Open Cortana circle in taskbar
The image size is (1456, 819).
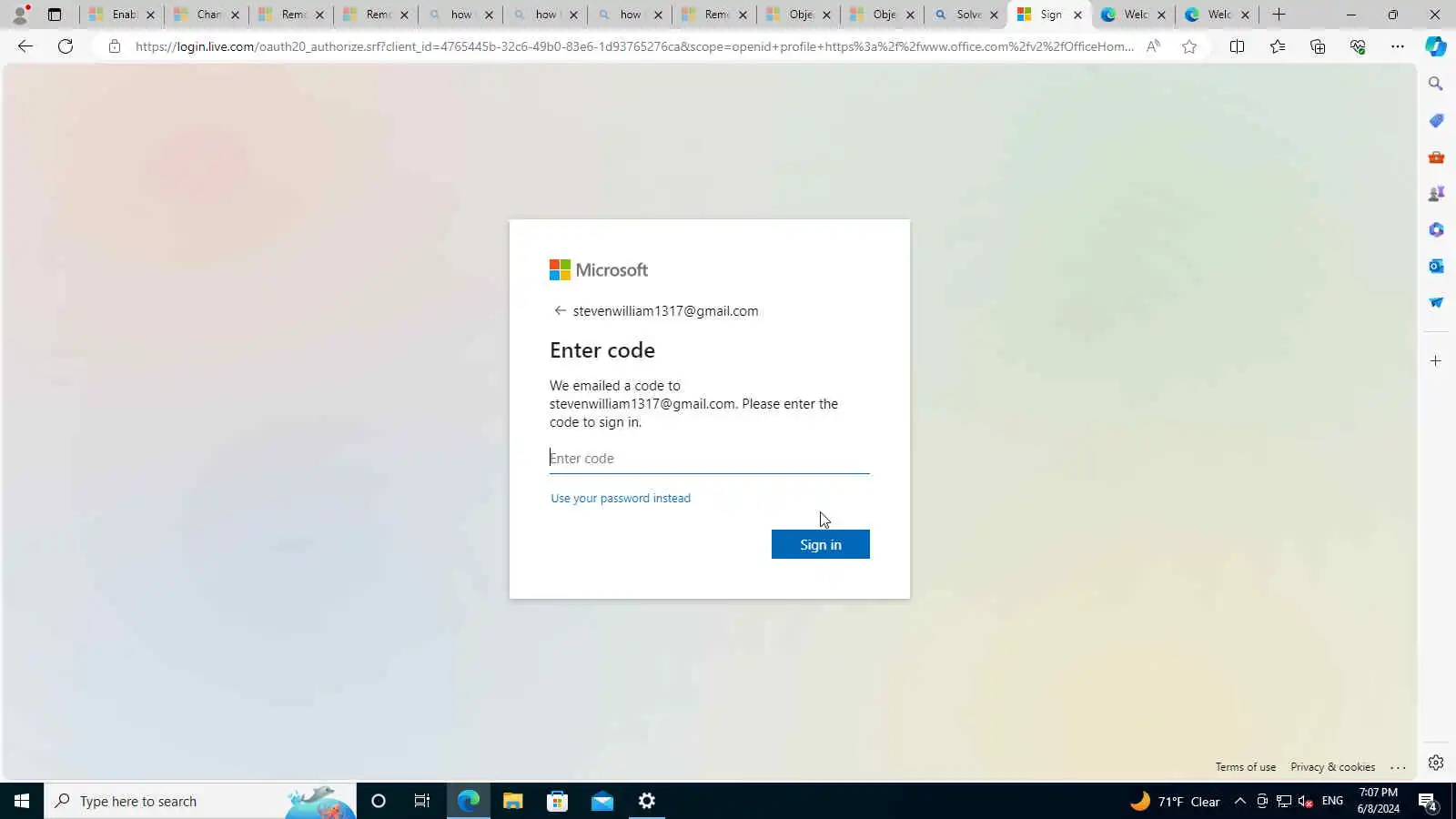pos(379,801)
